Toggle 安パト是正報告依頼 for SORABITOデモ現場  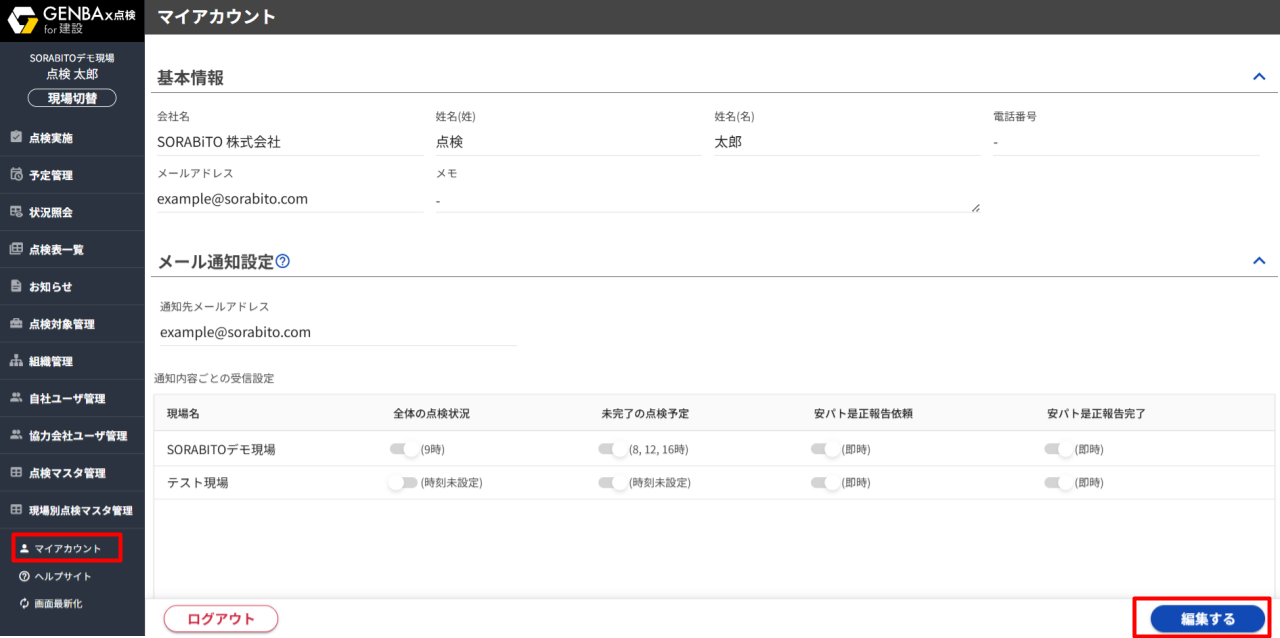[x=825, y=450]
